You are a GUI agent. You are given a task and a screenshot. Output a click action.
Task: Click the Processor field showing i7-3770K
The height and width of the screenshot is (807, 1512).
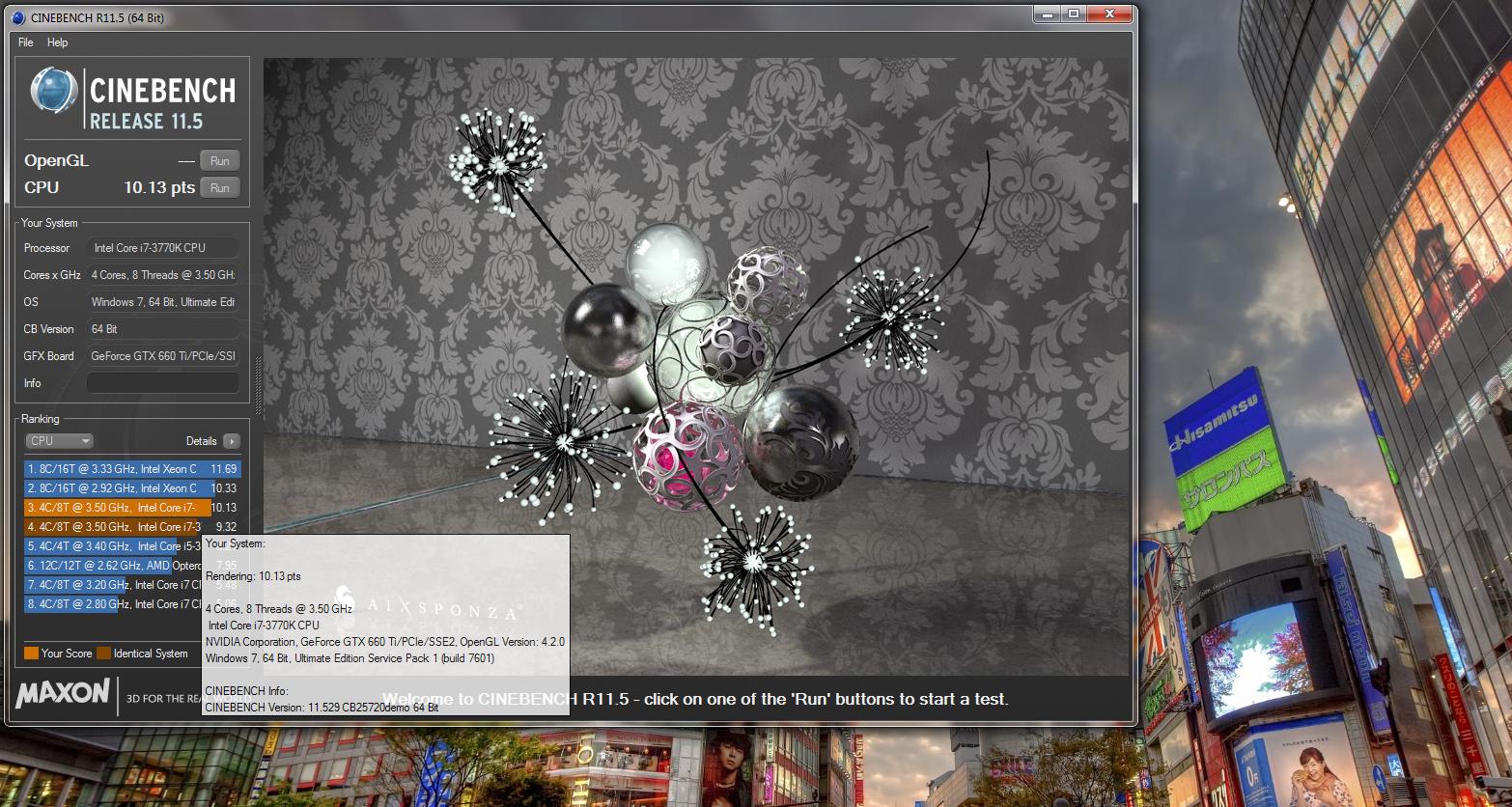point(162,248)
